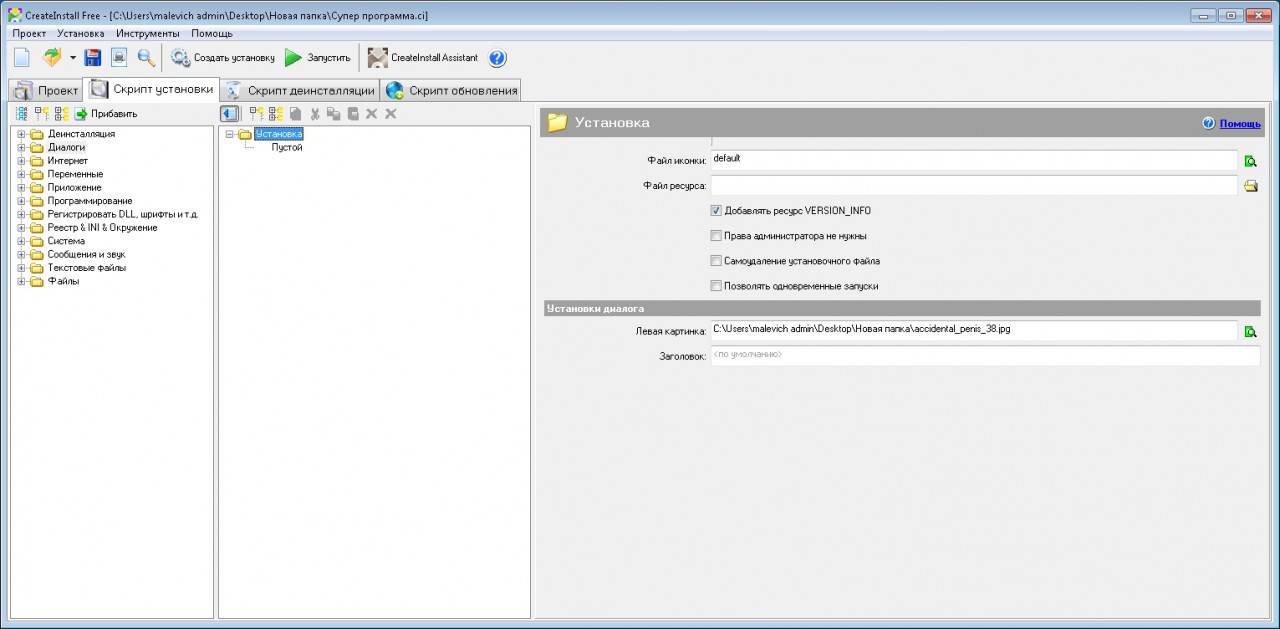Click the magnifier search icon in the toolbar
This screenshot has width=1280, height=629.
tap(146, 58)
